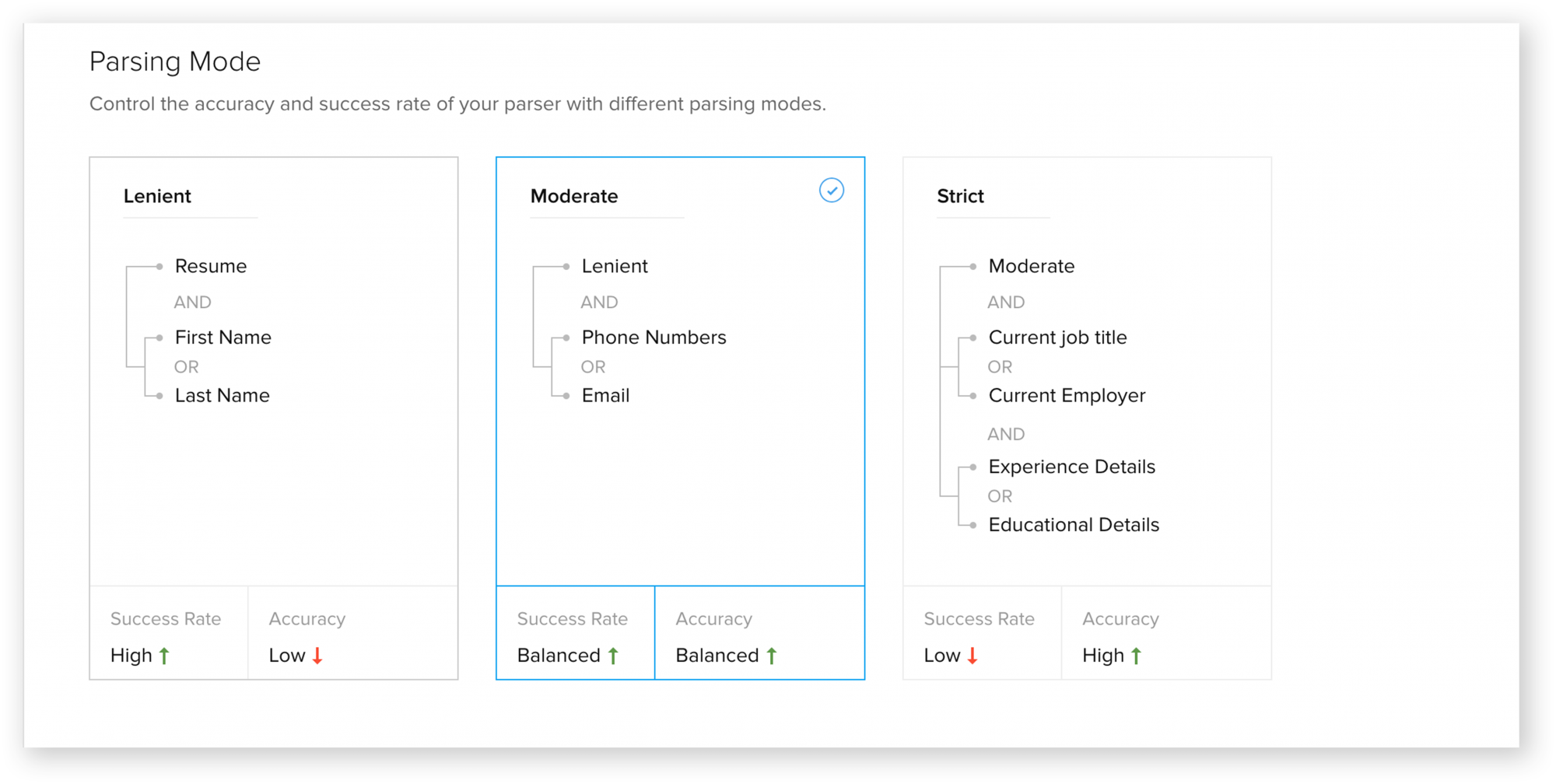Click Current job title in Strict card
1556x784 pixels.
(1057, 338)
